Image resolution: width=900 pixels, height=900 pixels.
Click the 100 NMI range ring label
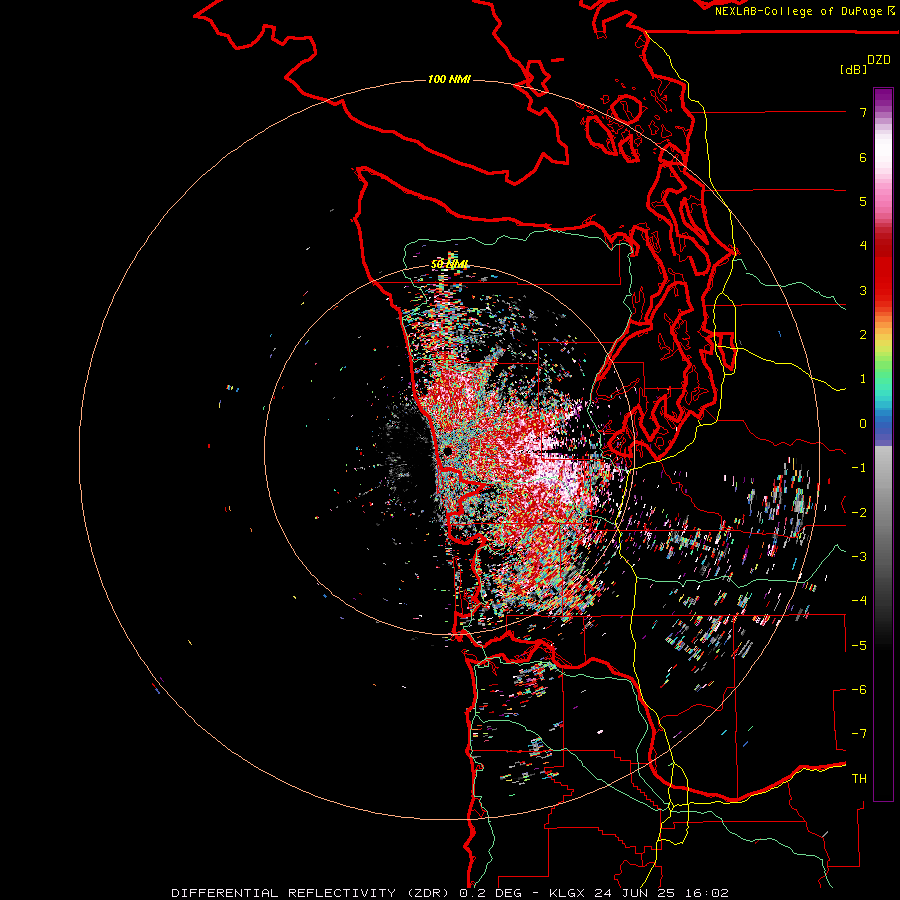pos(449,79)
